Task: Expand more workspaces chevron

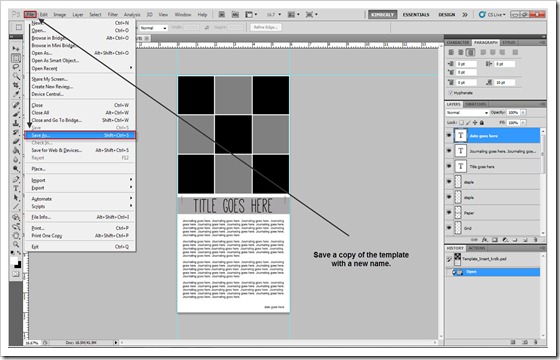Action: pos(465,14)
